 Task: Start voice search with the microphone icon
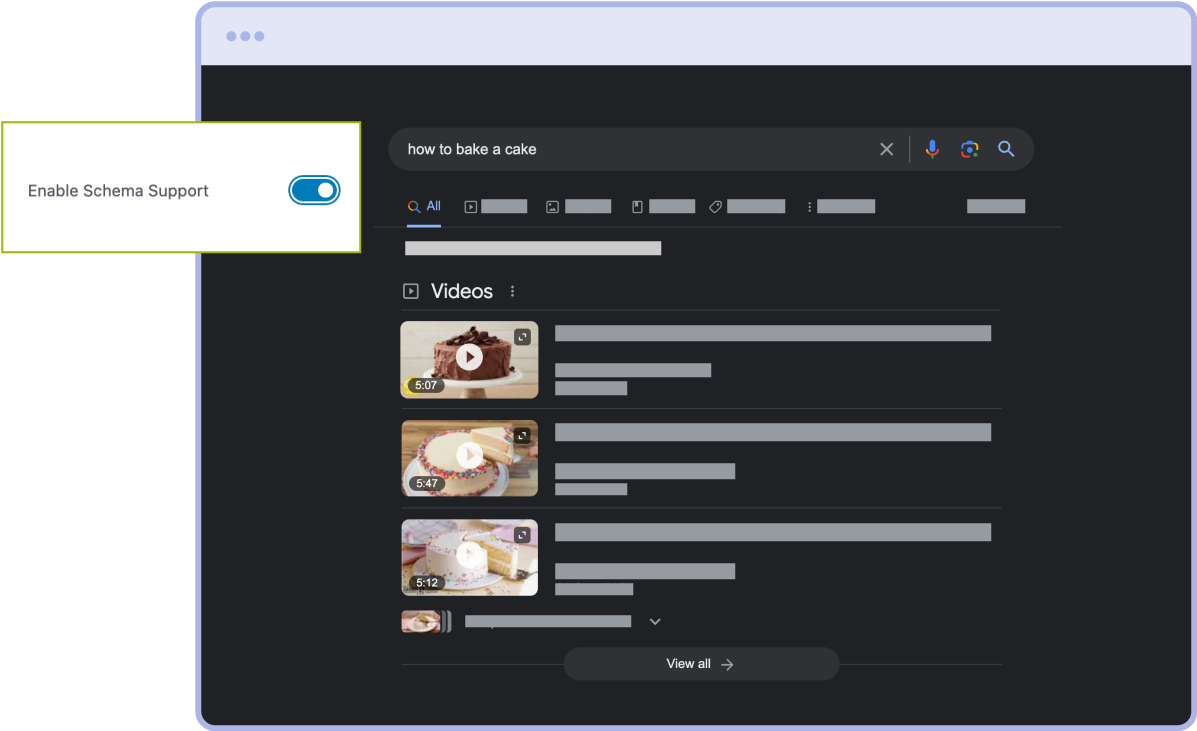pyautogui.click(x=932, y=150)
